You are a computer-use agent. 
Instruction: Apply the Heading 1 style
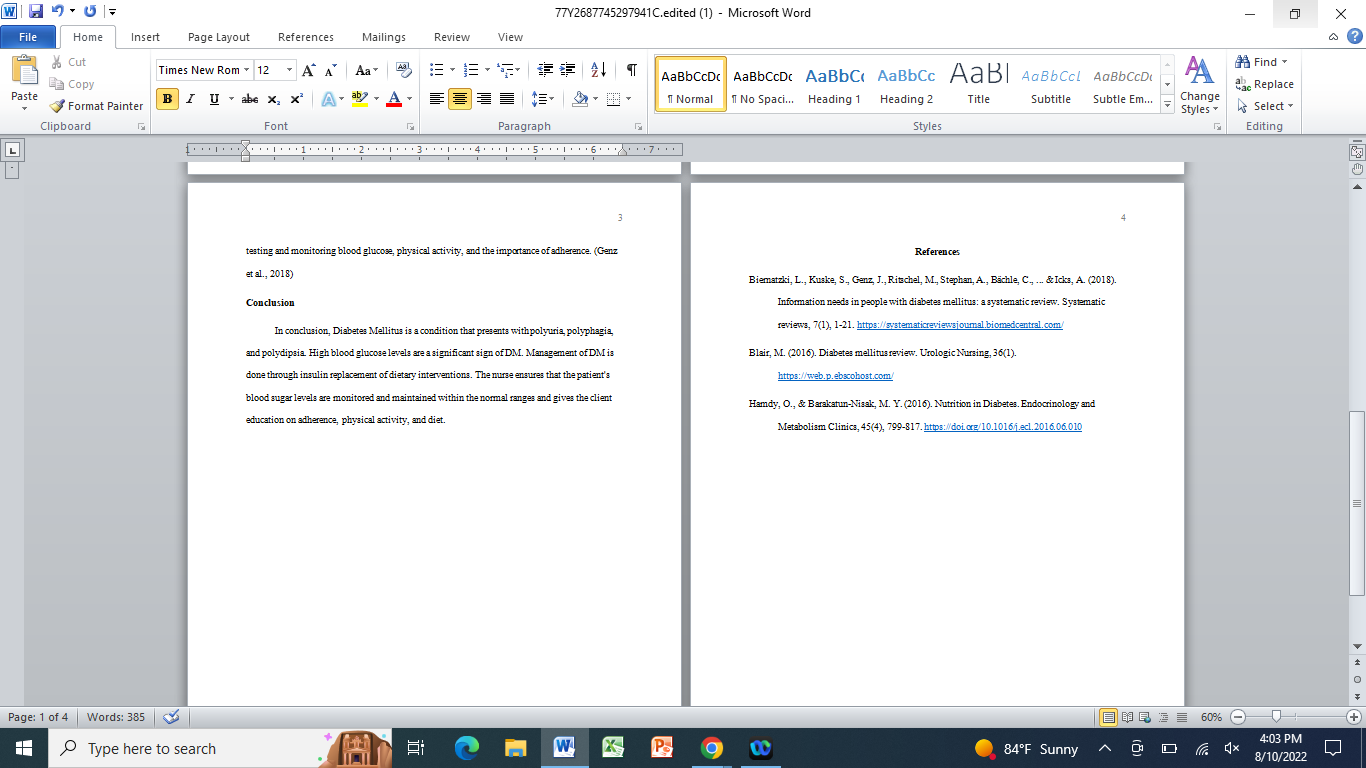(x=835, y=83)
